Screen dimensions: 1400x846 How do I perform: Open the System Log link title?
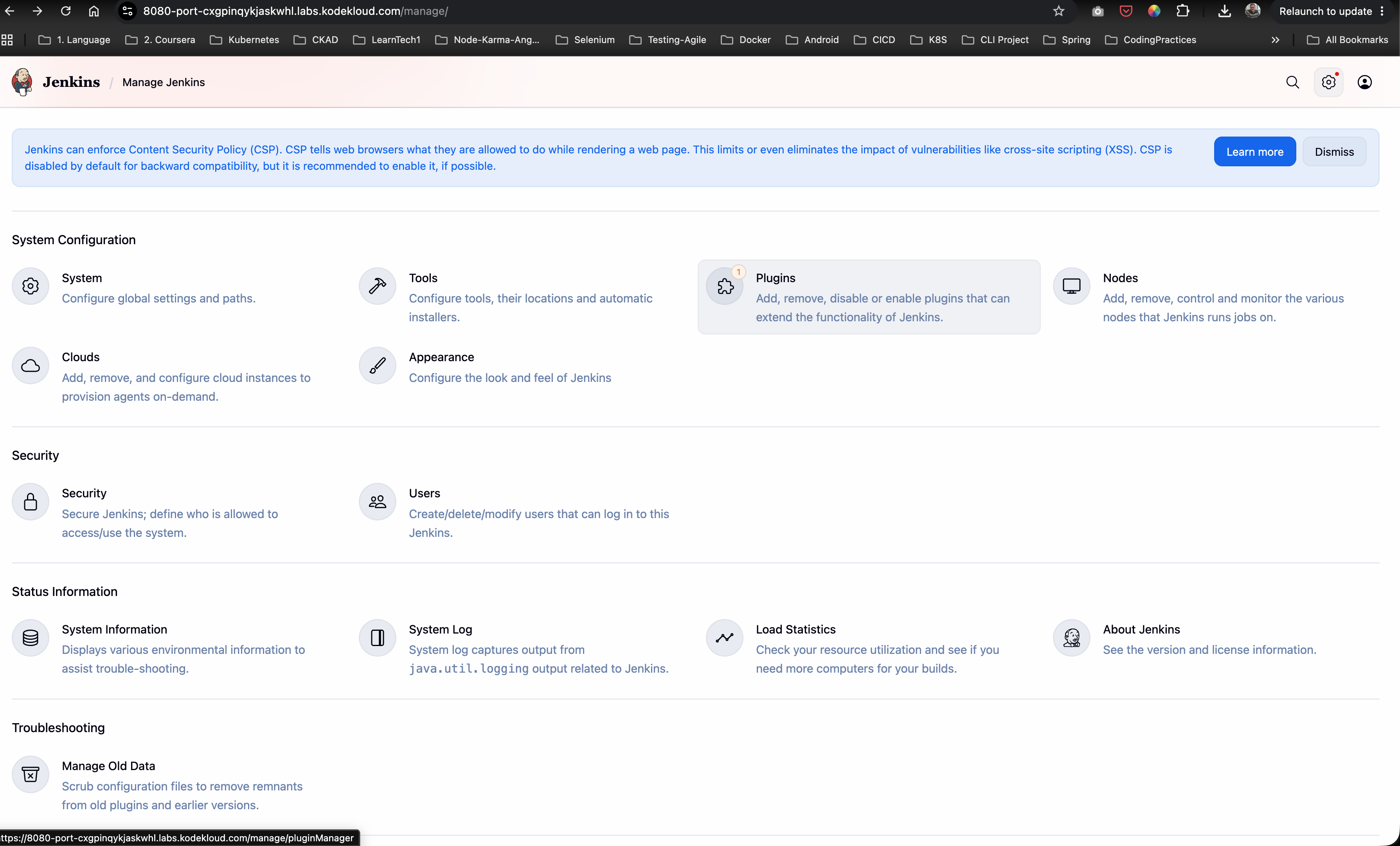click(440, 630)
